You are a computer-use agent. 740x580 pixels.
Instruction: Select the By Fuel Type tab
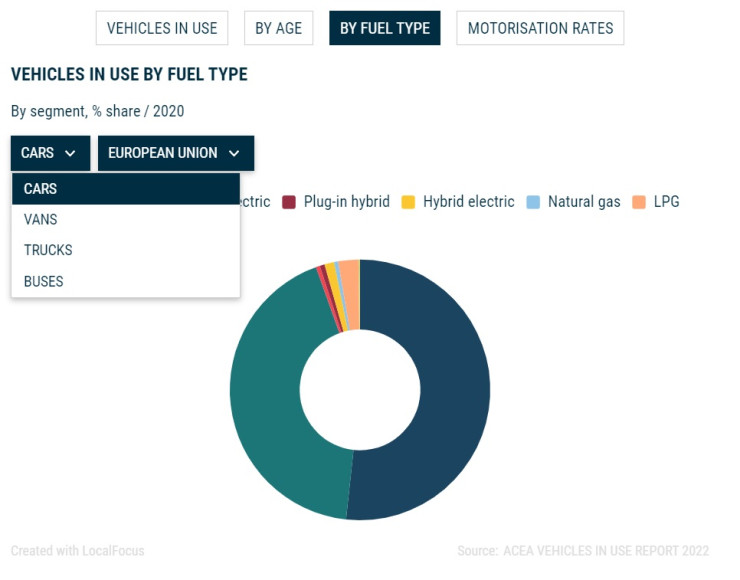click(385, 28)
